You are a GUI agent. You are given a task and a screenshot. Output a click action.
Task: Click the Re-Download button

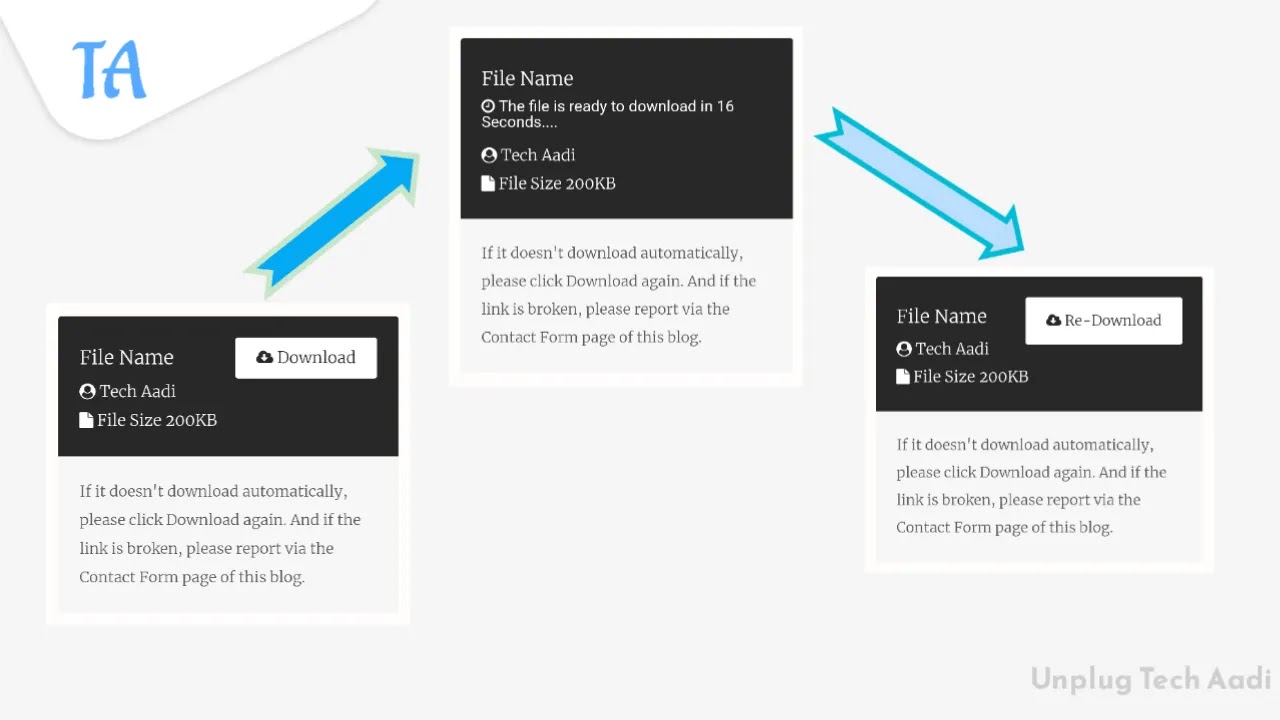[1104, 321]
